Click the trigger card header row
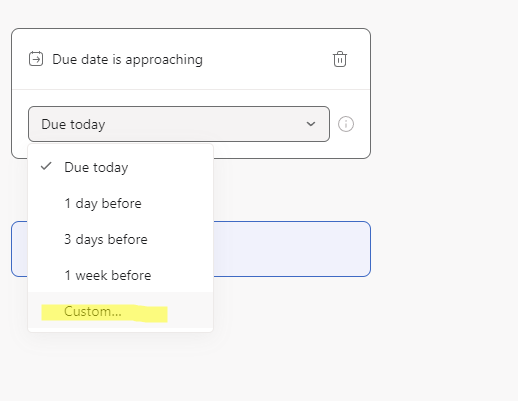This screenshot has width=518, height=401. pyautogui.click(x=191, y=59)
